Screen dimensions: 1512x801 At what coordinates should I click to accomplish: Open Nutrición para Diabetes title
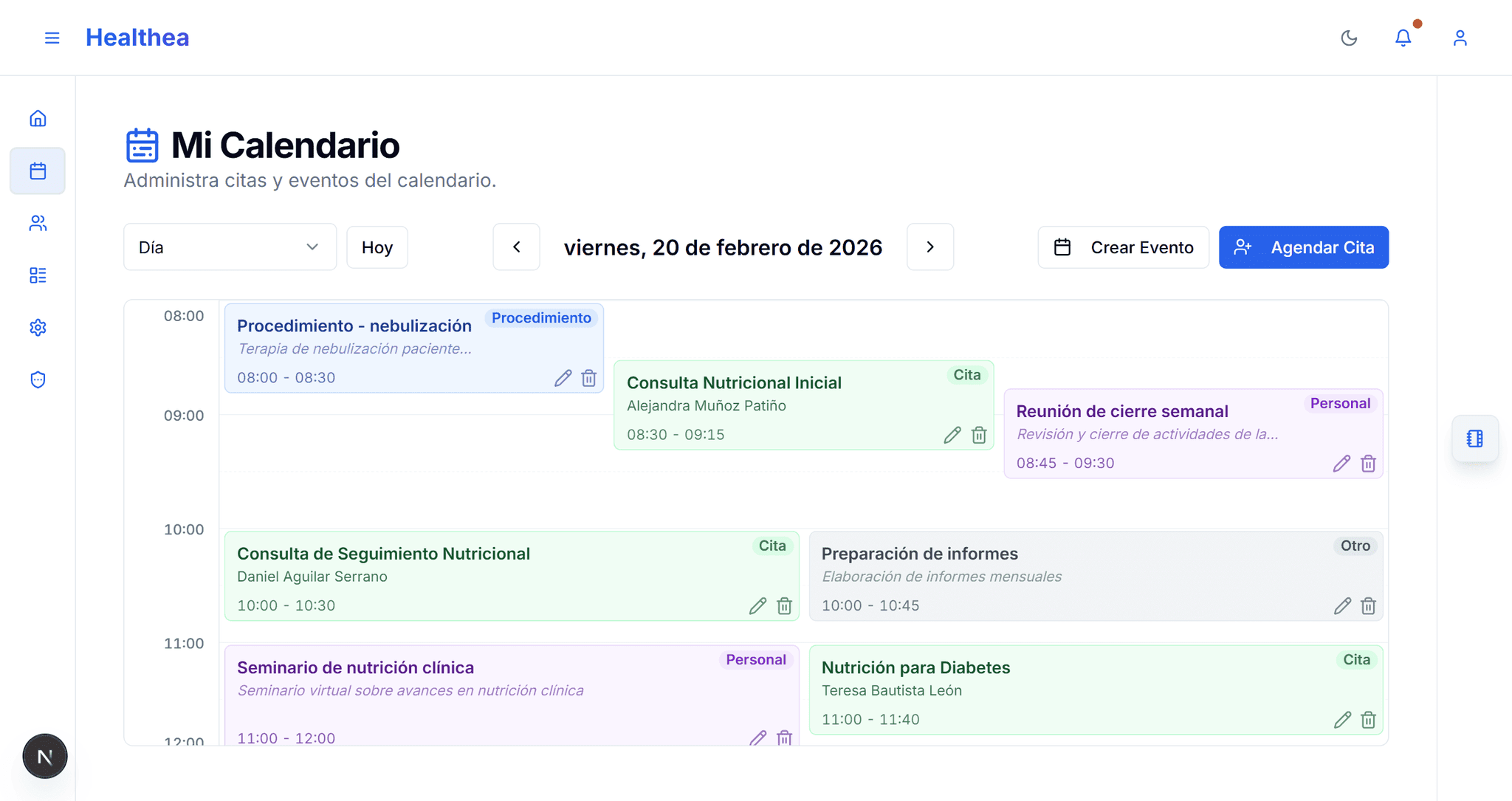point(915,667)
